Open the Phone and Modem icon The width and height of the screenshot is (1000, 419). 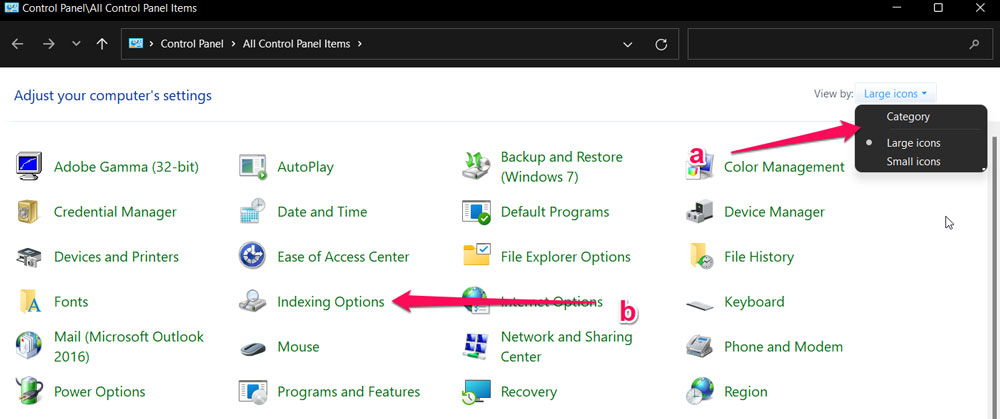click(699, 347)
